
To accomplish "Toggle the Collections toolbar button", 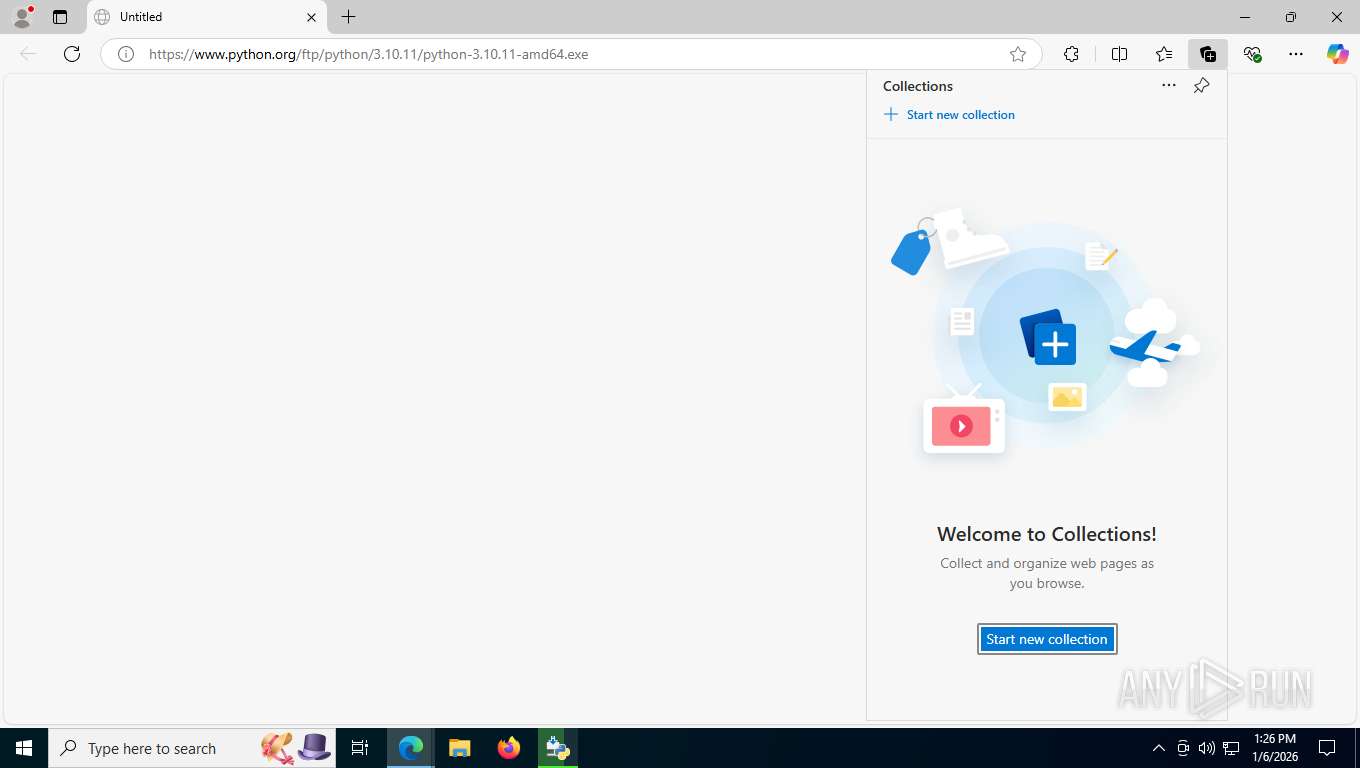I will pyautogui.click(x=1208, y=54).
